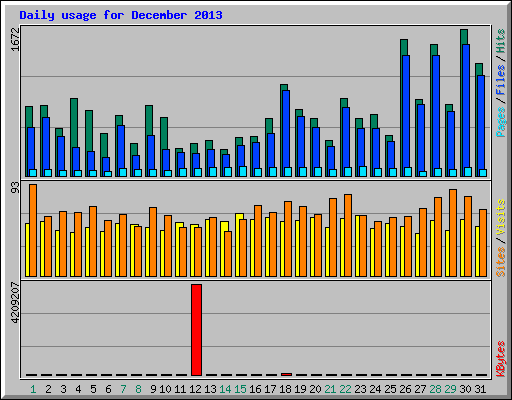Click the "4209207" y-axis value
Viewport: 512px width, 400px height.
click(x=16, y=303)
